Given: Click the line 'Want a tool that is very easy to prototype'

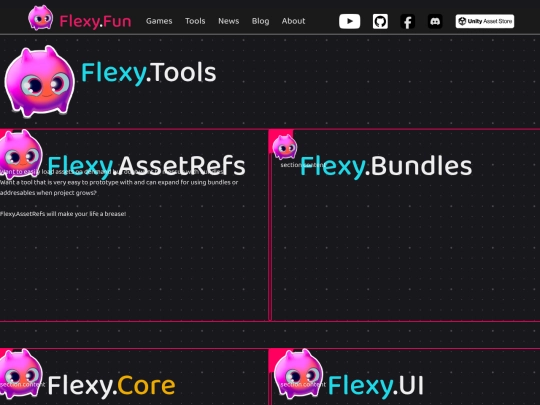Looking at the screenshot, I should [x=119, y=183].
